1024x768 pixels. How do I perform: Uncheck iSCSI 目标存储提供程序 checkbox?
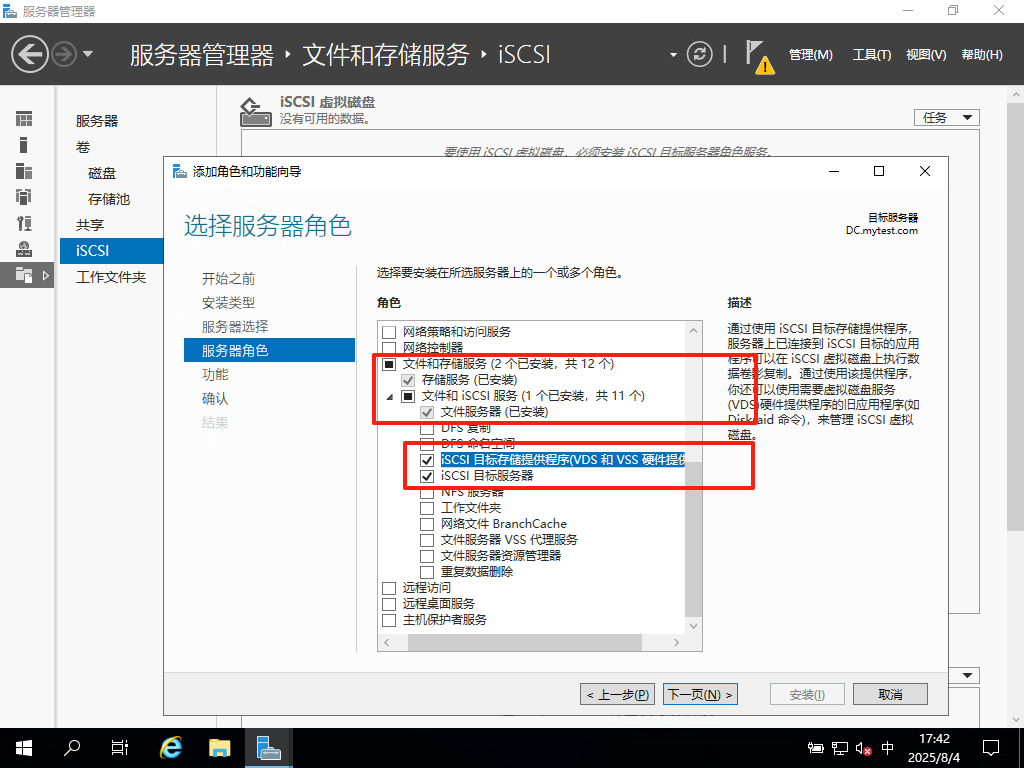(x=427, y=460)
